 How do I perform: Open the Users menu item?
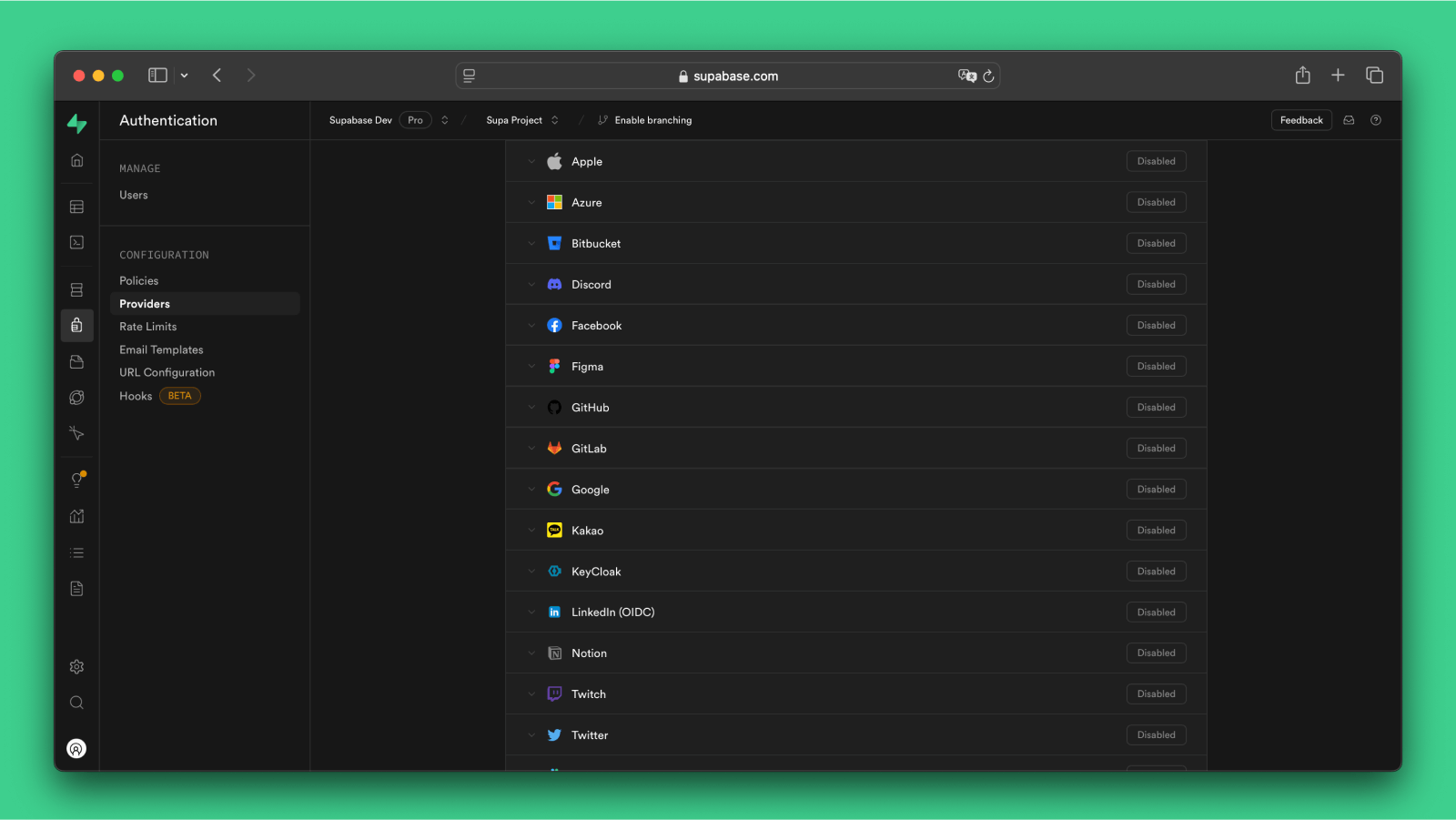(x=134, y=195)
